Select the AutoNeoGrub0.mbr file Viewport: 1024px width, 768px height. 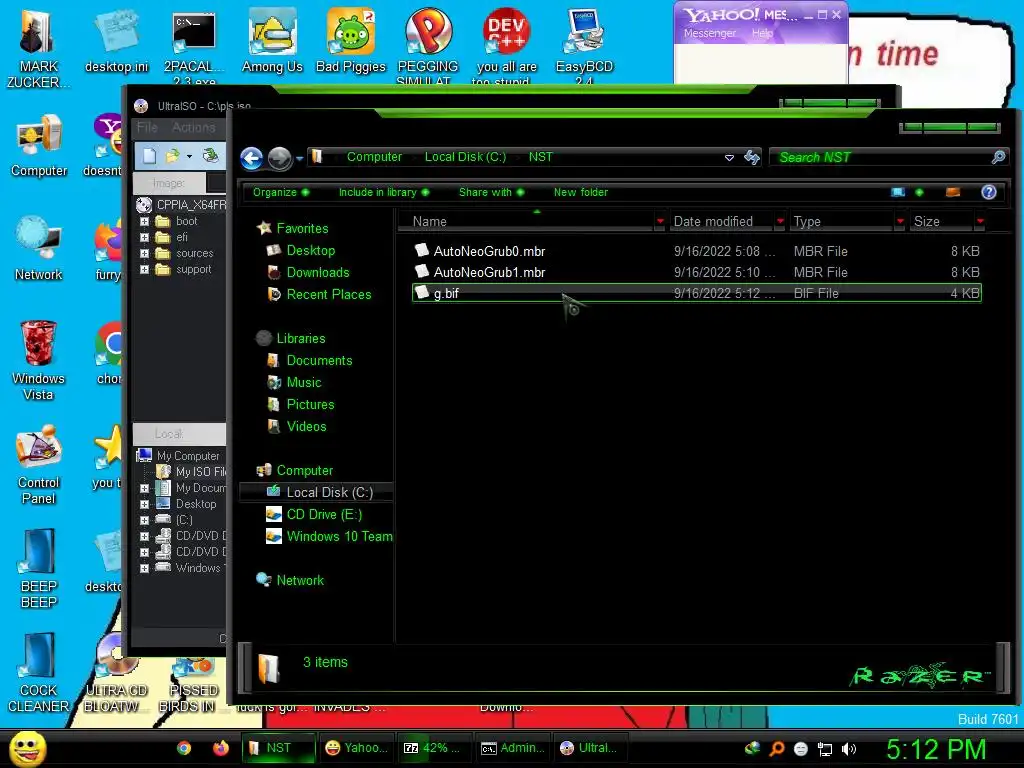click(x=697, y=251)
